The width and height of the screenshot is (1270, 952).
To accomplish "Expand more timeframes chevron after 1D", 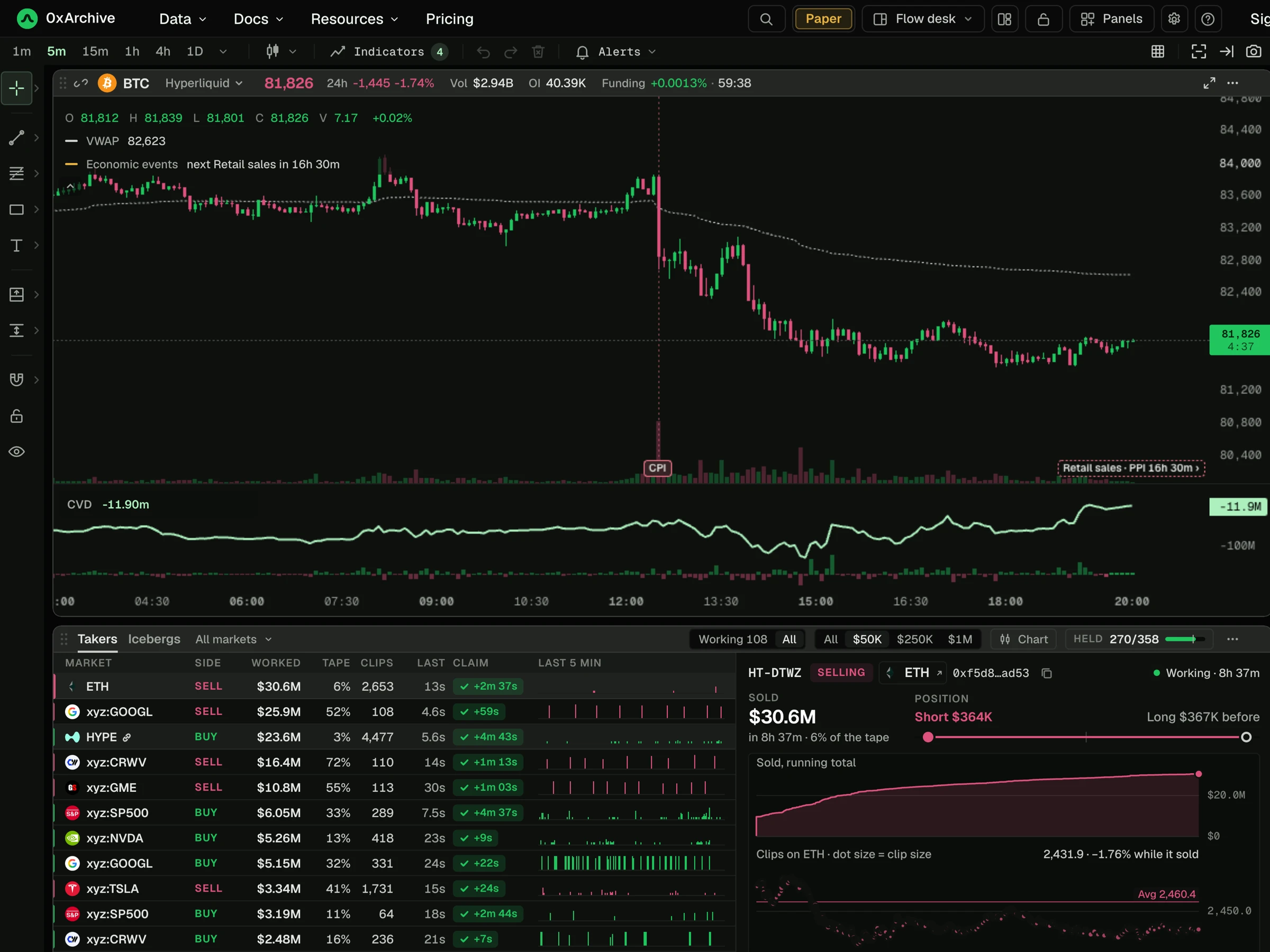I will [x=223, y=52].
